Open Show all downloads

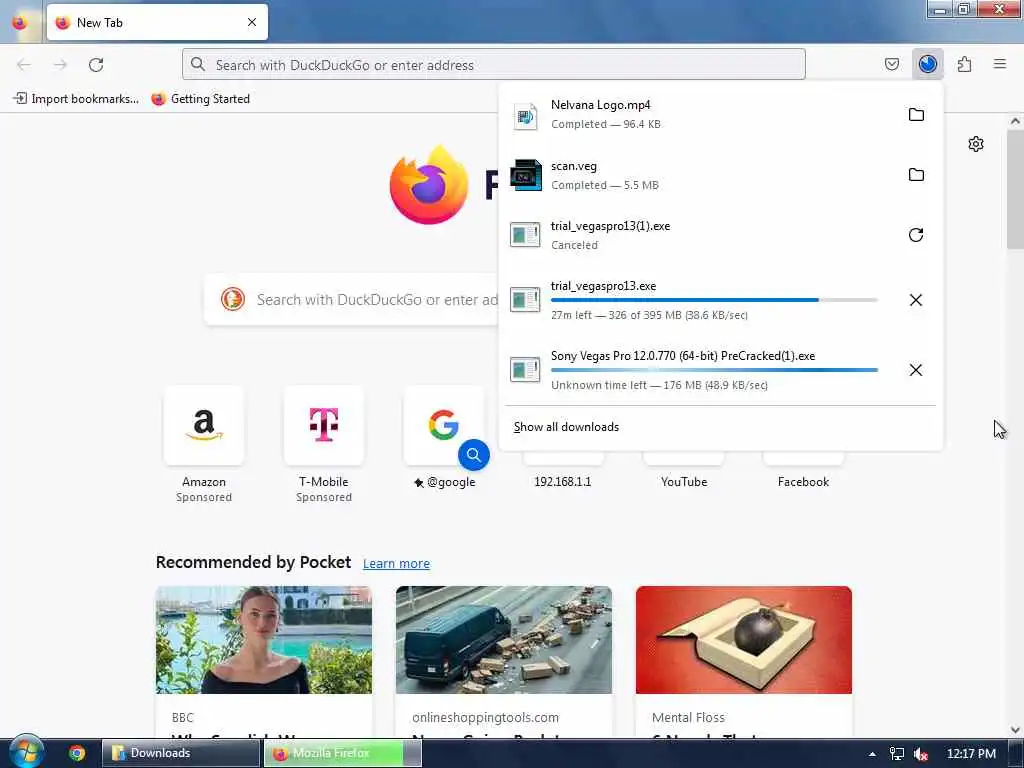click(x=566, y=427)
